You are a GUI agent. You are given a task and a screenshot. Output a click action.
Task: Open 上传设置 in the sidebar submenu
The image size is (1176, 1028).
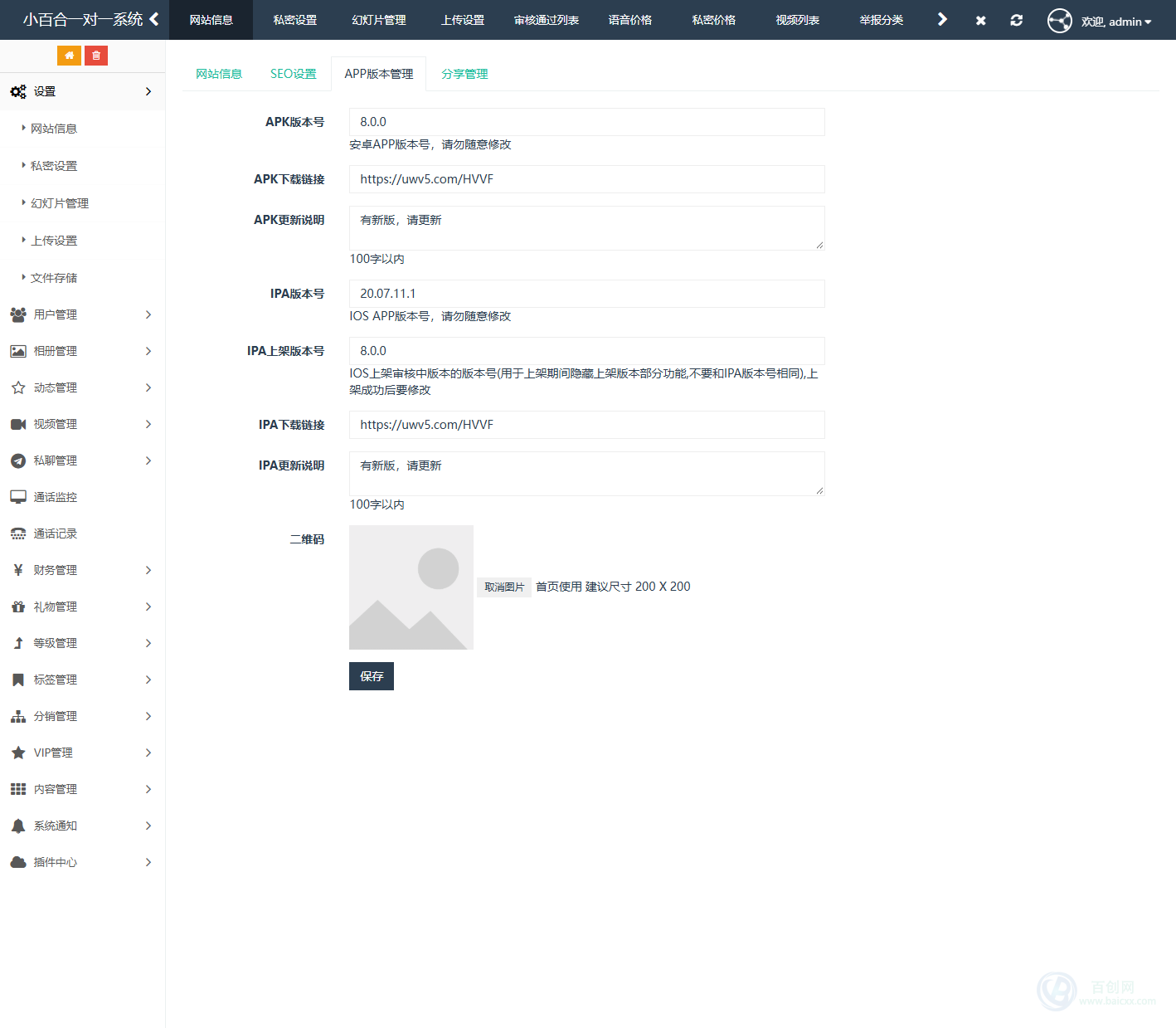pyautogui.click(x=54, y=241)
